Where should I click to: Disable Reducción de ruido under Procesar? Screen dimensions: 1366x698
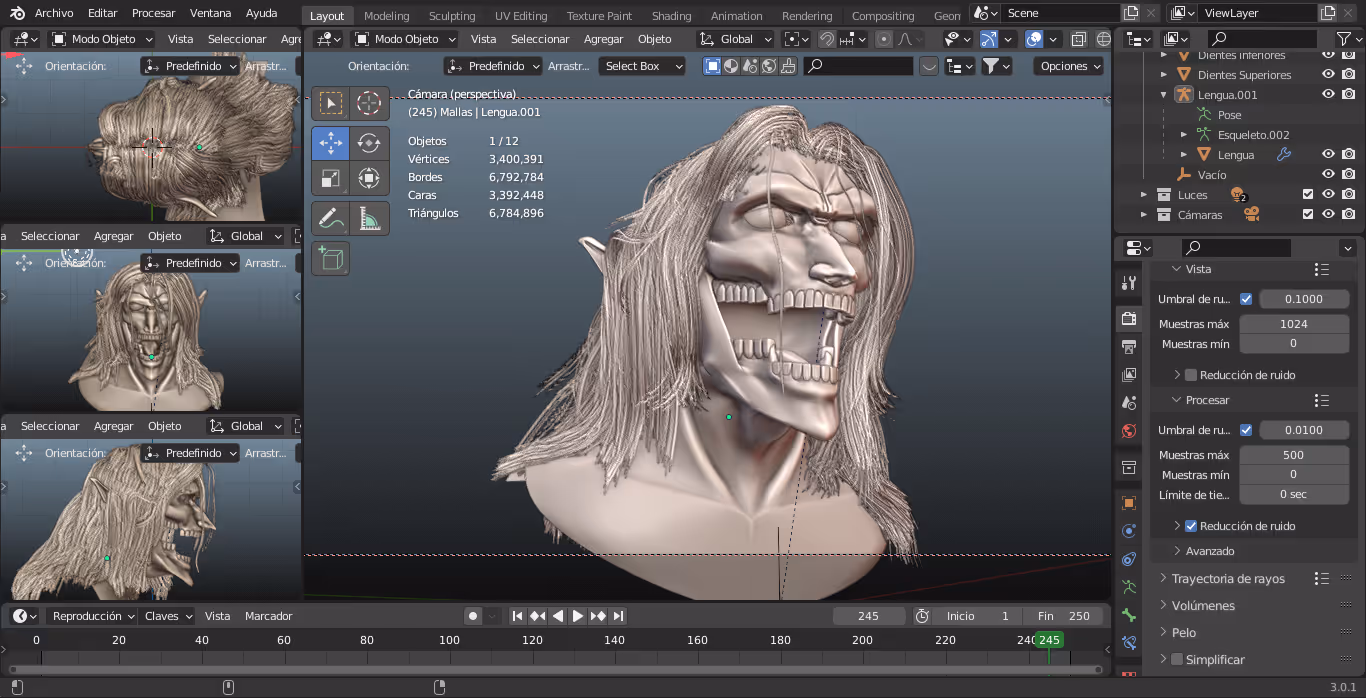coord(1191,526)
